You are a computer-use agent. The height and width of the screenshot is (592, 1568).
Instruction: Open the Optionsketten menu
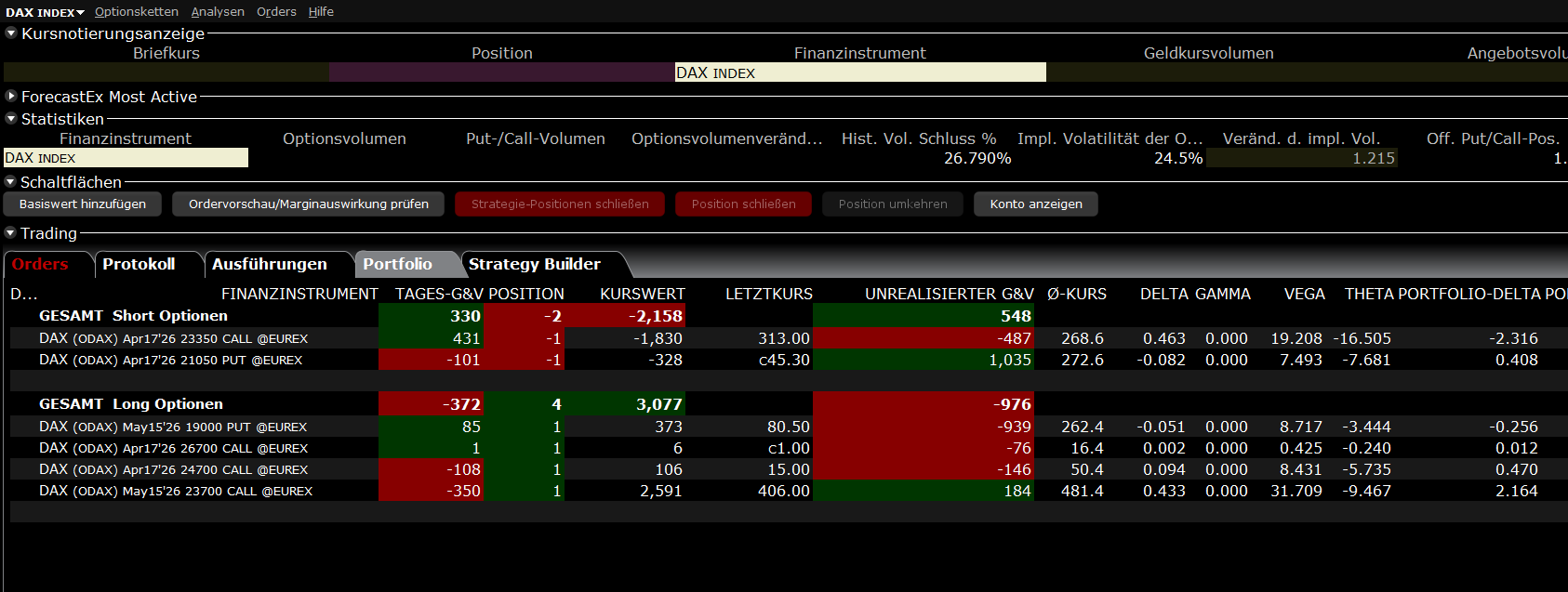[x=136, y=12]
